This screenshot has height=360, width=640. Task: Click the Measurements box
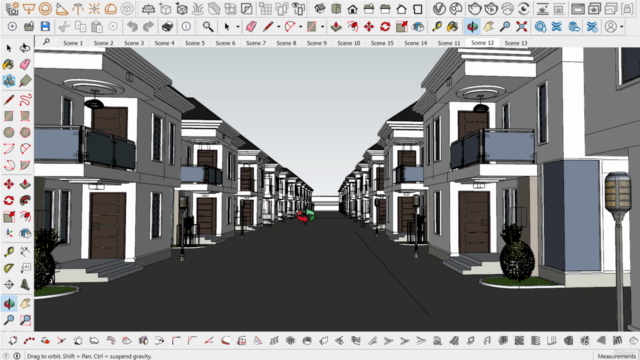click(617, 356)
